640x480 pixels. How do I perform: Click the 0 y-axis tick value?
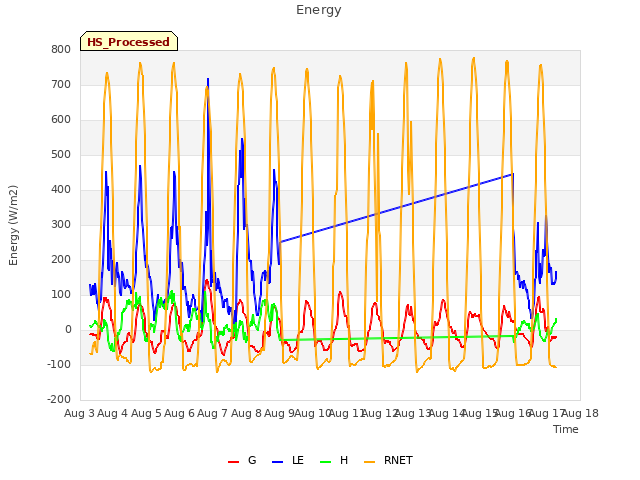pyautogui.click(x=68, y=329)
